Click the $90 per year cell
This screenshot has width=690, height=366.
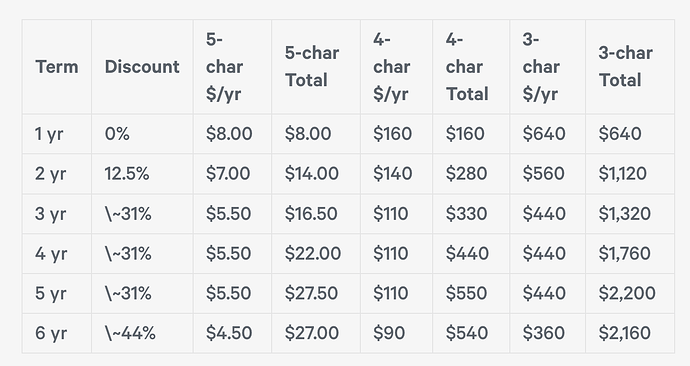click(x=396, y=333)
